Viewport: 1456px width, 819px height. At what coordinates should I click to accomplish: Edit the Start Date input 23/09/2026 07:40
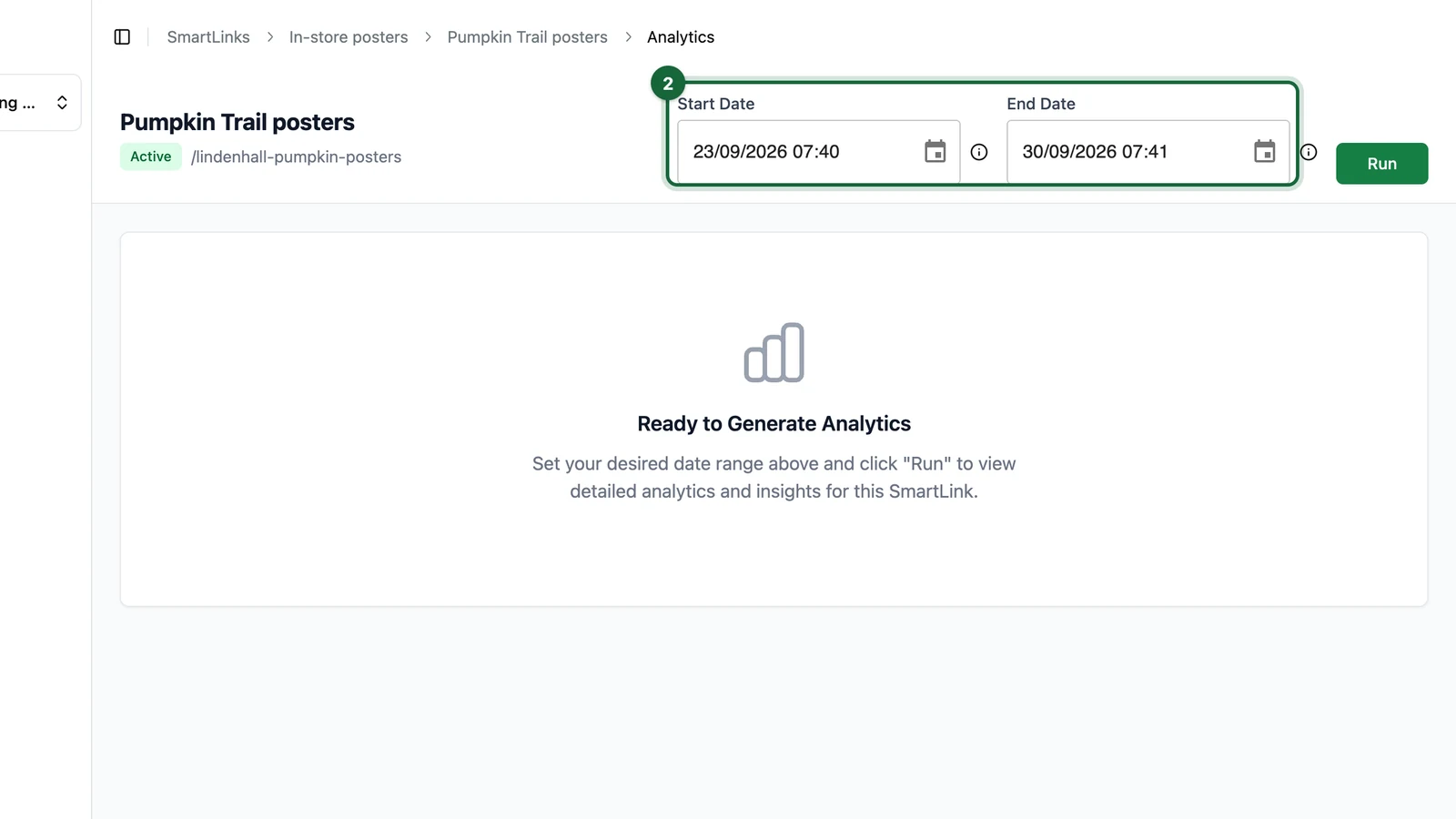(818, 152)
